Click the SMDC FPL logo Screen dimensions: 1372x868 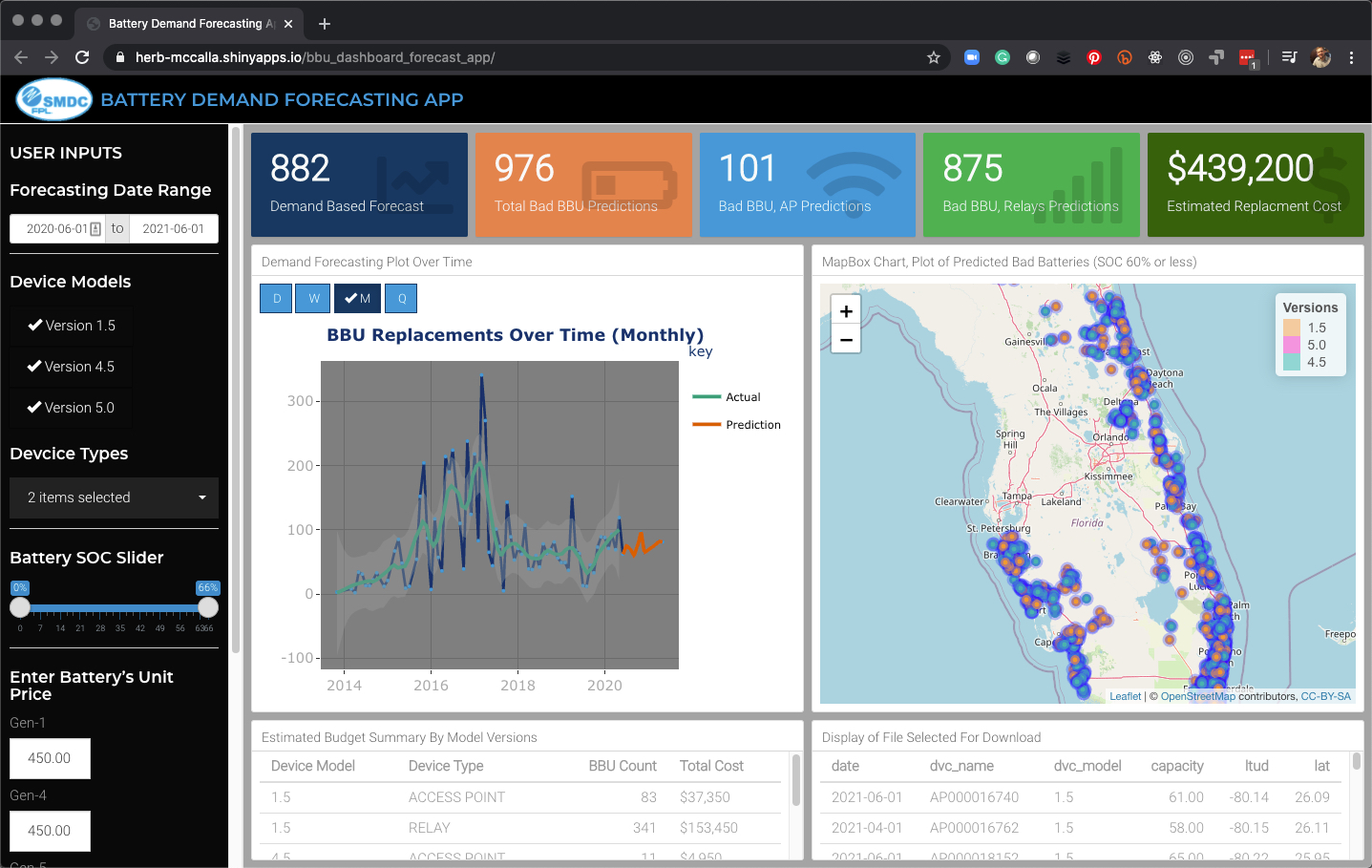point(54,99)
